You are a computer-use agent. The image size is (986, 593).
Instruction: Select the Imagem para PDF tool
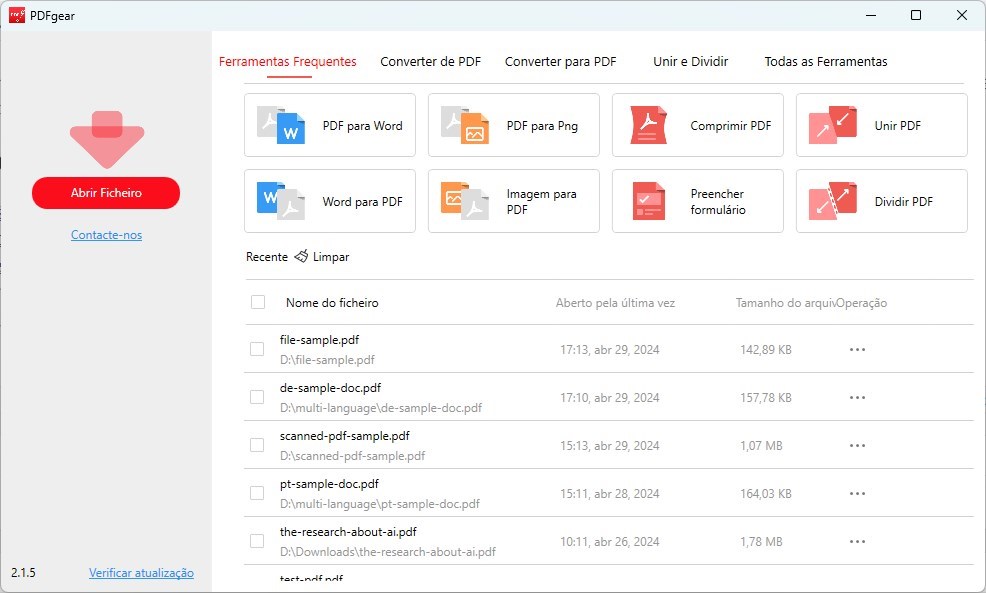click(513, 201)
